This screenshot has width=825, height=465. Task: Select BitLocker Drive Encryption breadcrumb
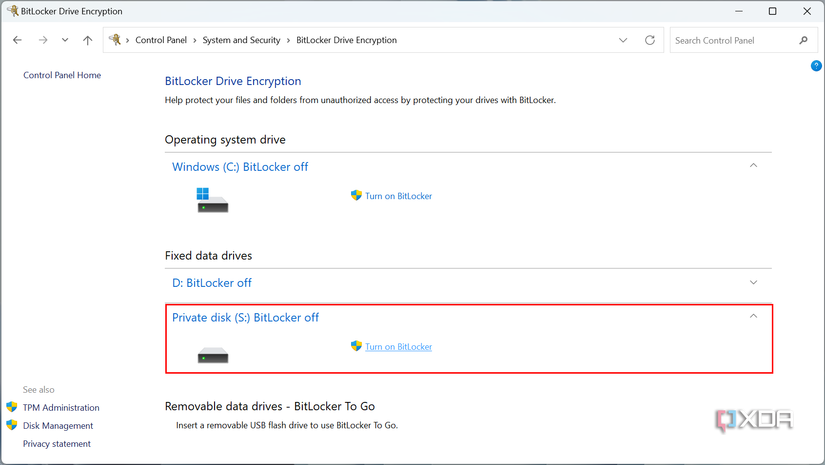coord(346,40)
